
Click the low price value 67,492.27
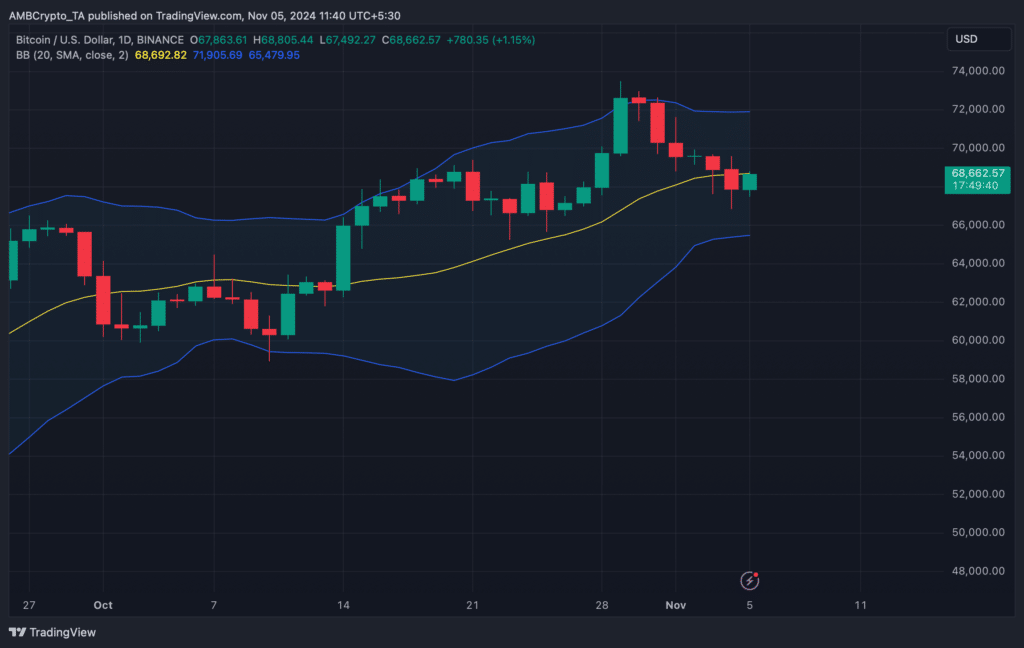click(x=351, y=40)
